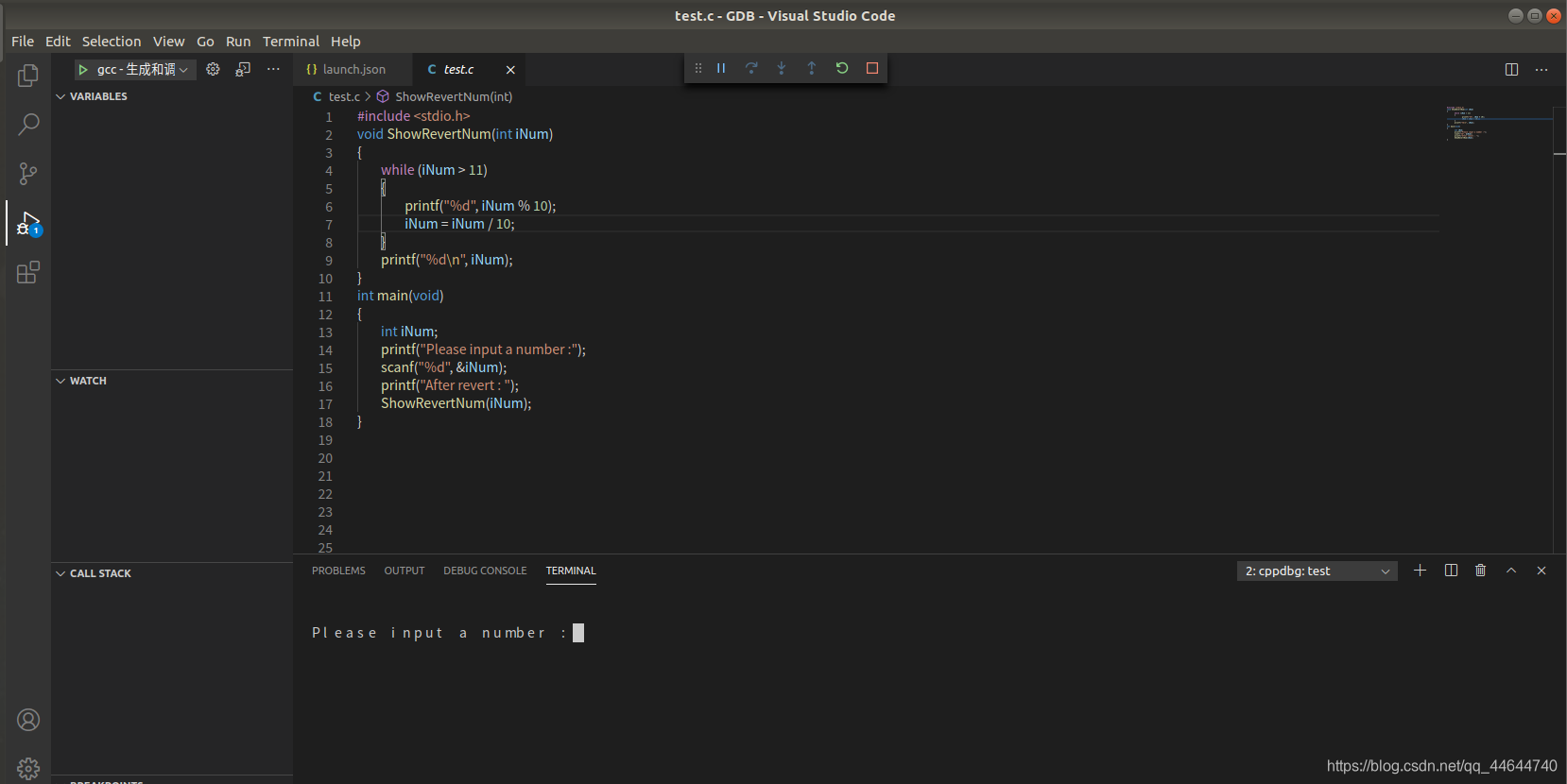Image resolution: width=1567 pixels, height=784 pixels.
Task: Open the View menu
Action: (x=169, y=42)
